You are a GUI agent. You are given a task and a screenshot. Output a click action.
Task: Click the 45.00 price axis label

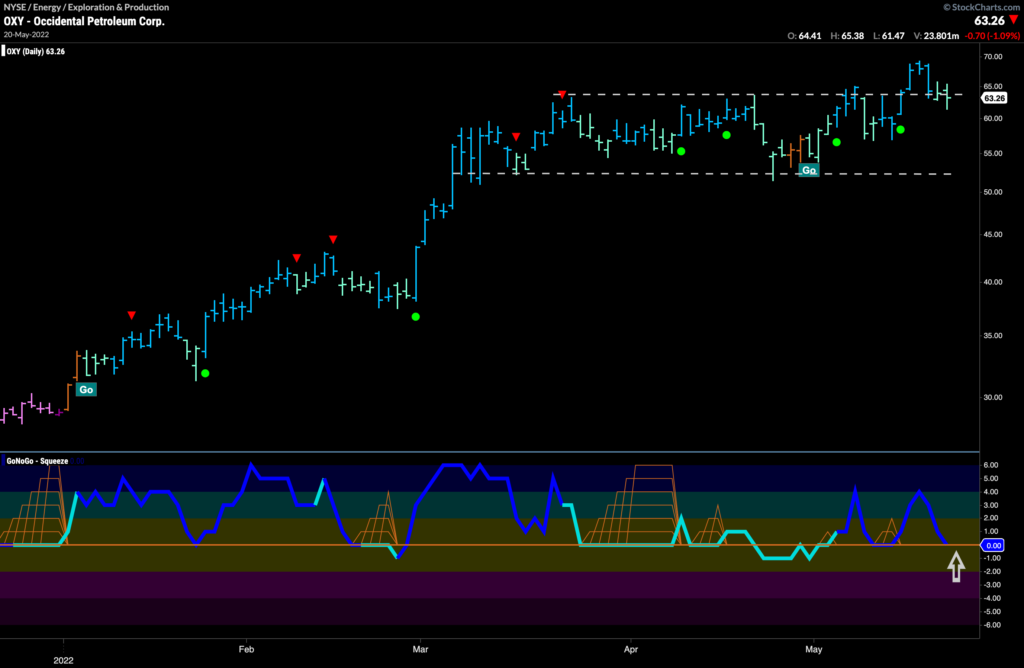click(993, 234)
